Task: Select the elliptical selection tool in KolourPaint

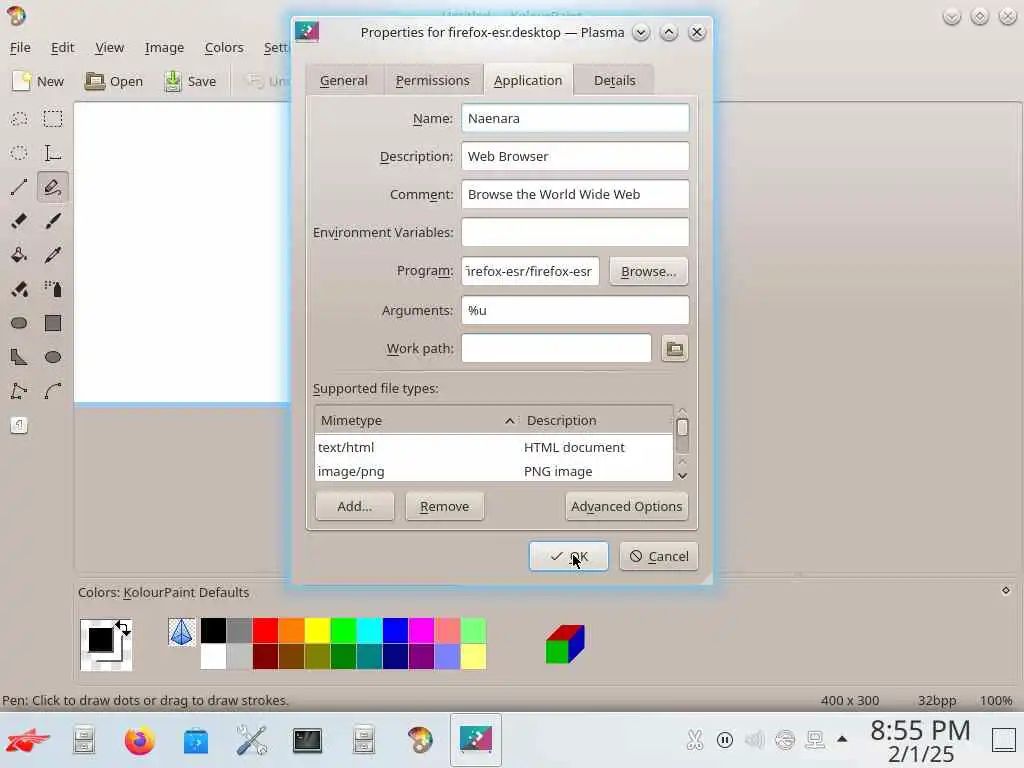Action: coord(19,153)
